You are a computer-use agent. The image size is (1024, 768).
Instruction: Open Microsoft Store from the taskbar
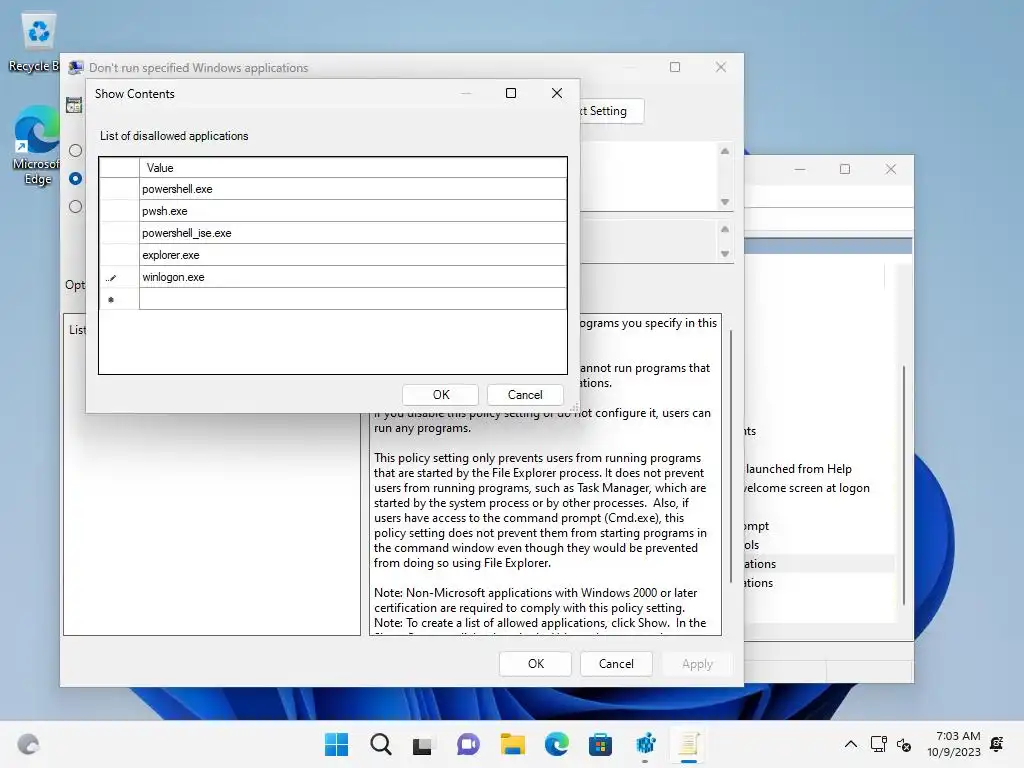[600, 744]
